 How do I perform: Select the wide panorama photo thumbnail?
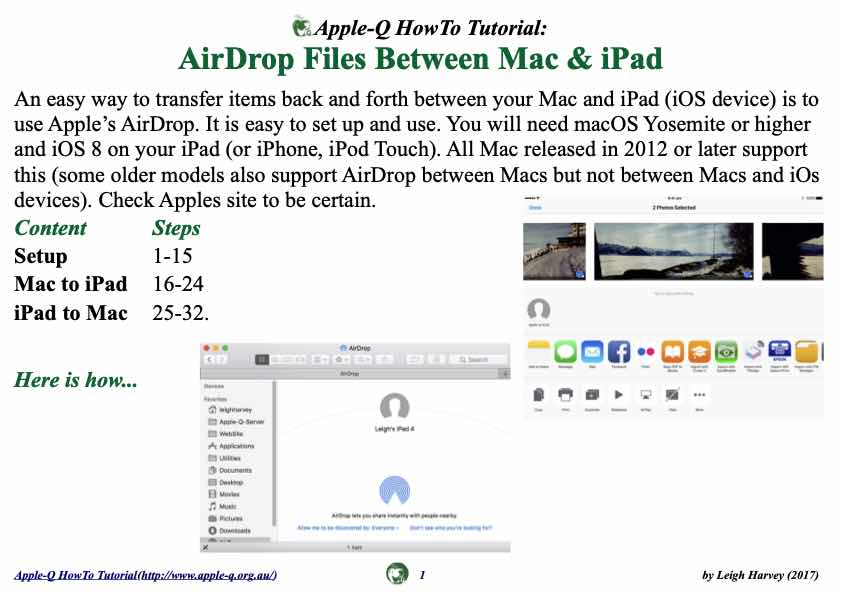673,251
